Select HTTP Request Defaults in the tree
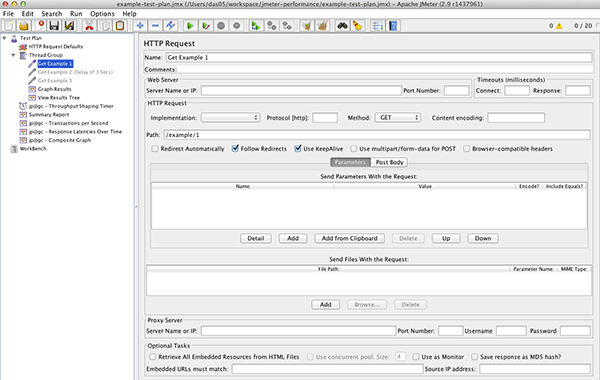 click(56, 47)
